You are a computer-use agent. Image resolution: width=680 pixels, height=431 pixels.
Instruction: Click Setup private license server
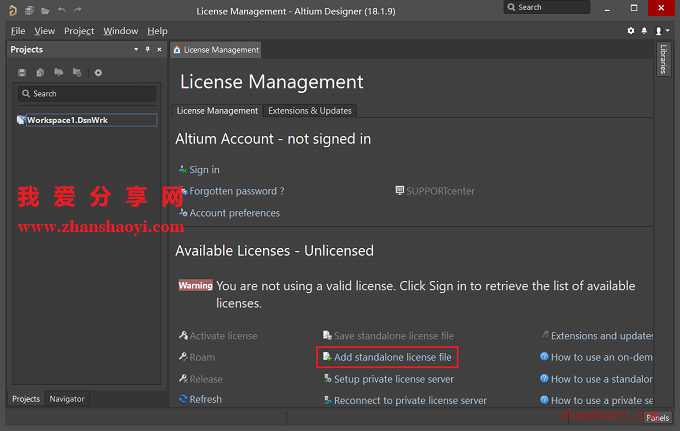394,379
